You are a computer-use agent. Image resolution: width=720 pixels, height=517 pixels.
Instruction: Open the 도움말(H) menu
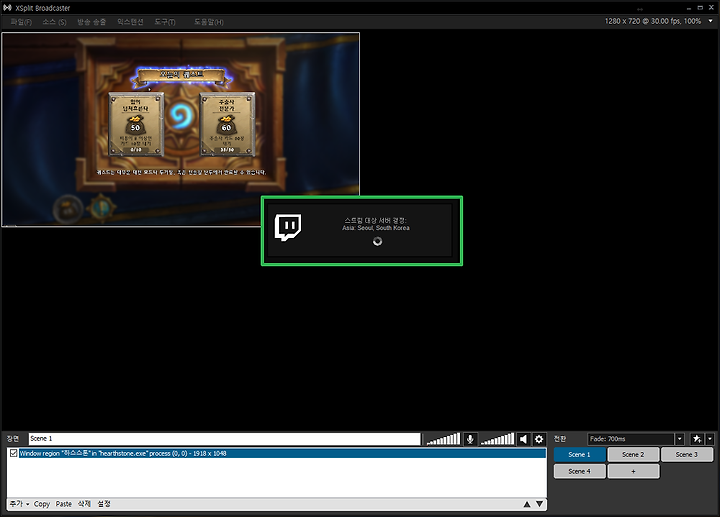point(209,22)
